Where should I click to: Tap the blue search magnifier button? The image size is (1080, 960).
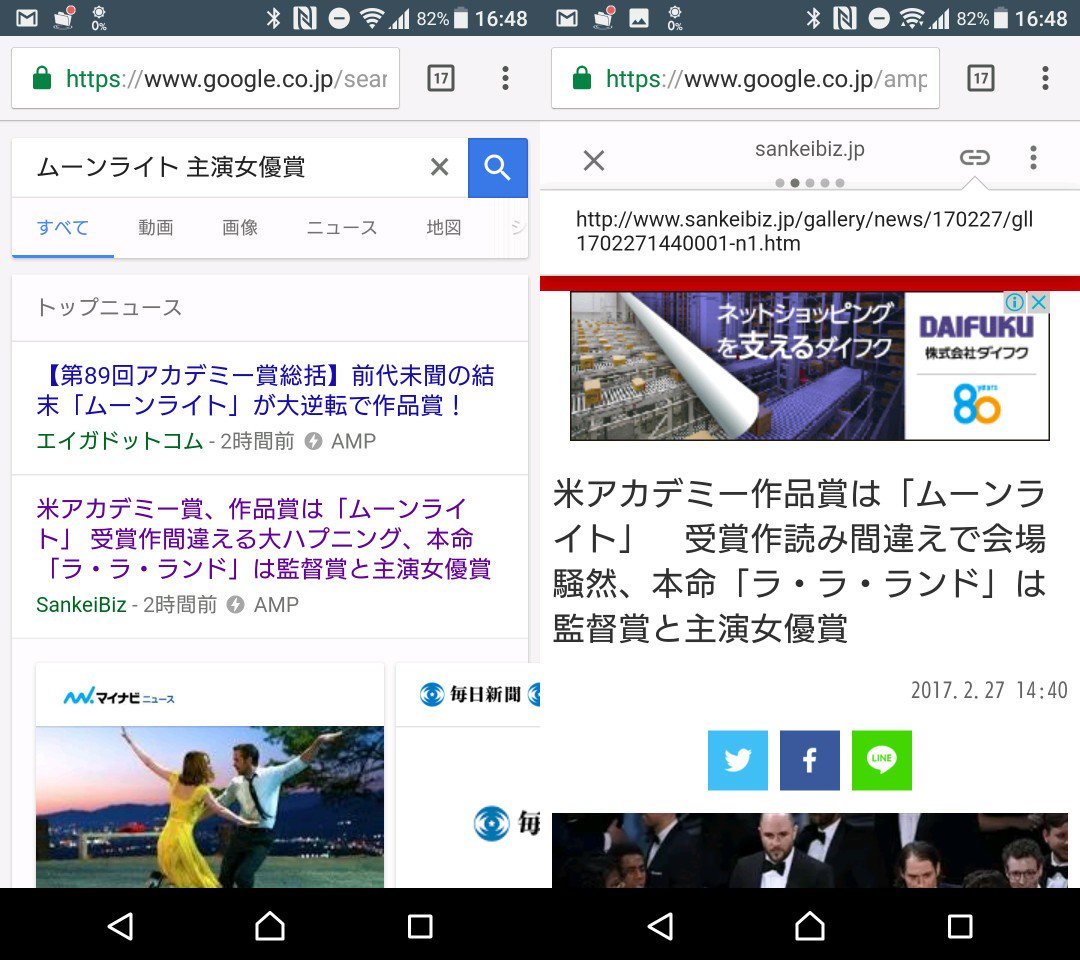[x=497, y=167]
